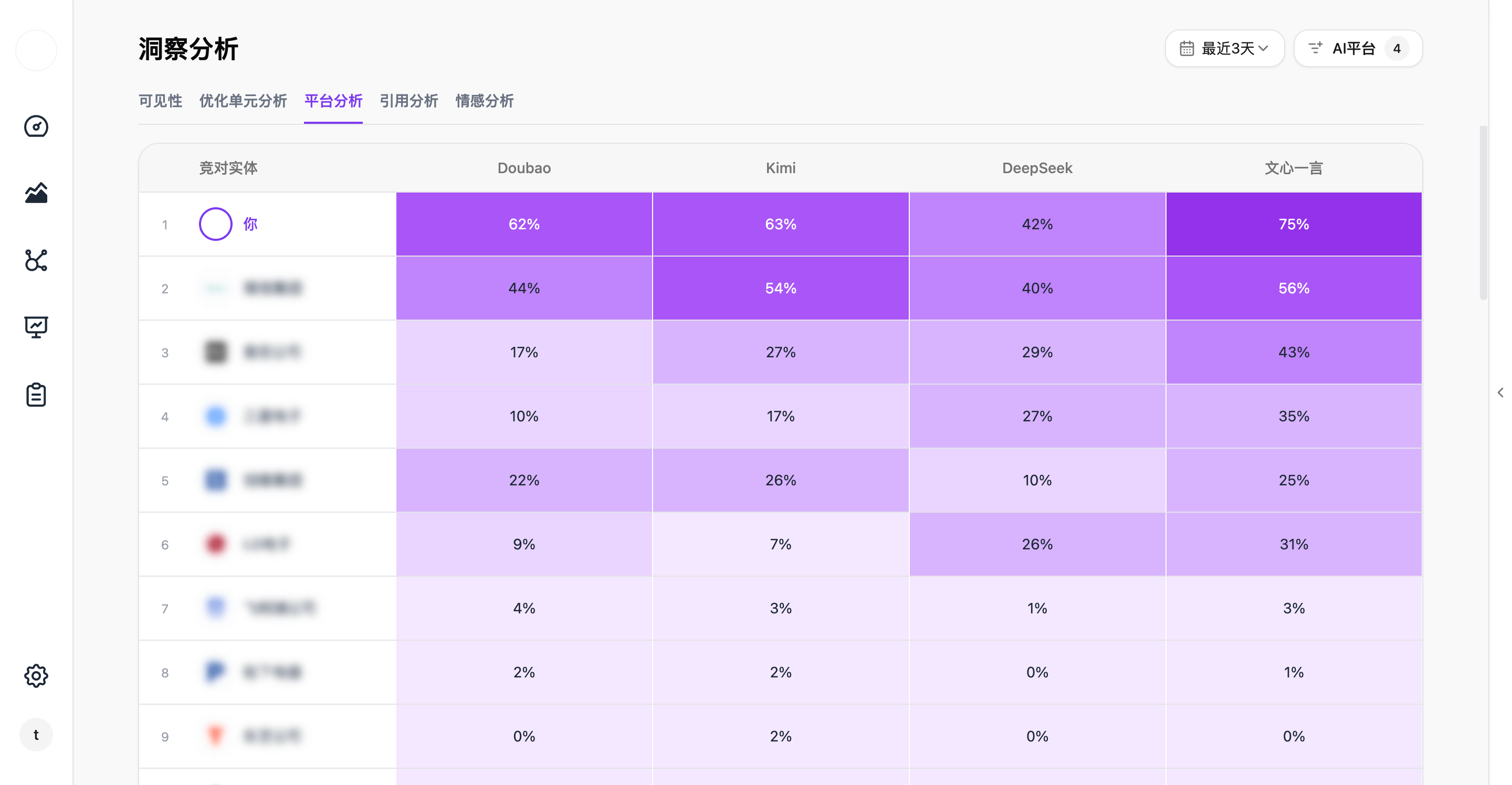
Task: Select the trend chart icon in sidebar
Action: click(36, 194)
